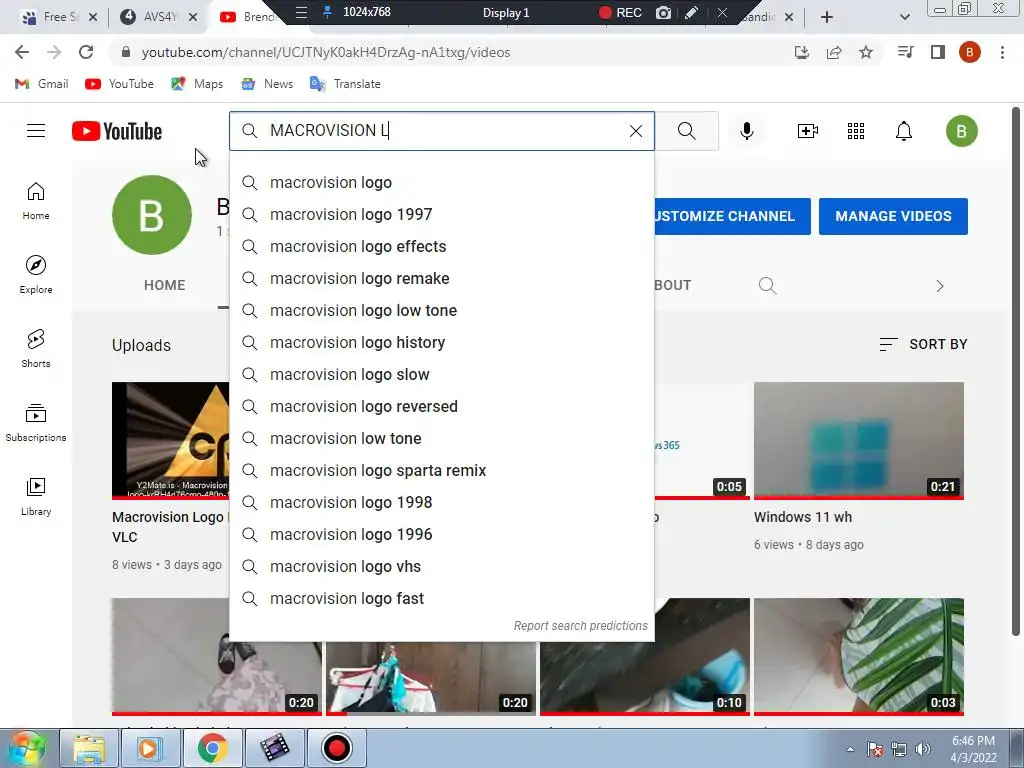Open the notifications bell
1024x768 pixels.
pos(903,131)
